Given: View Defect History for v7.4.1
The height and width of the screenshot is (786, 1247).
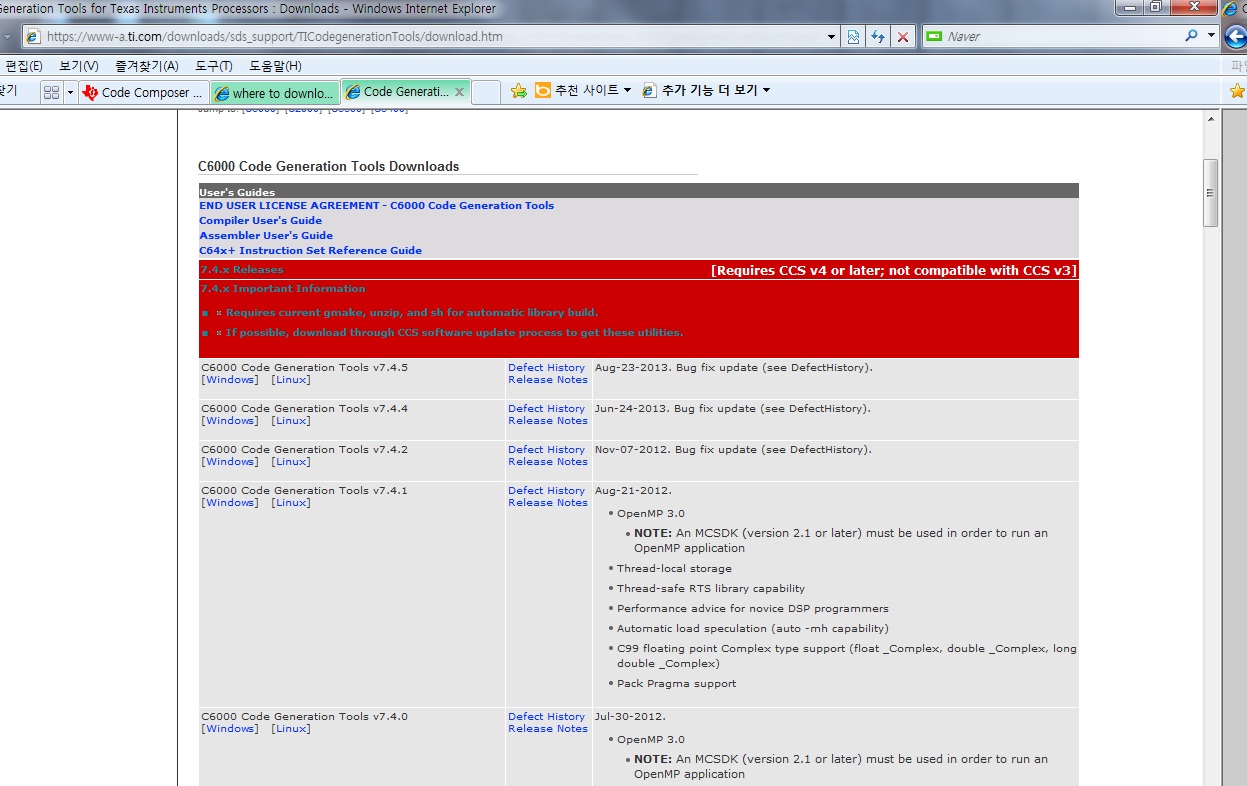Looking at the screenshot, I should click(546, 490).
